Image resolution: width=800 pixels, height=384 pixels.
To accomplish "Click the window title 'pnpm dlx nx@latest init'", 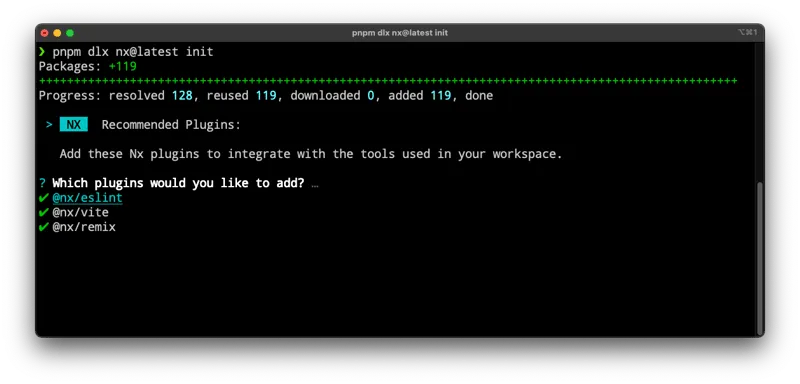I will coord(399,33).
